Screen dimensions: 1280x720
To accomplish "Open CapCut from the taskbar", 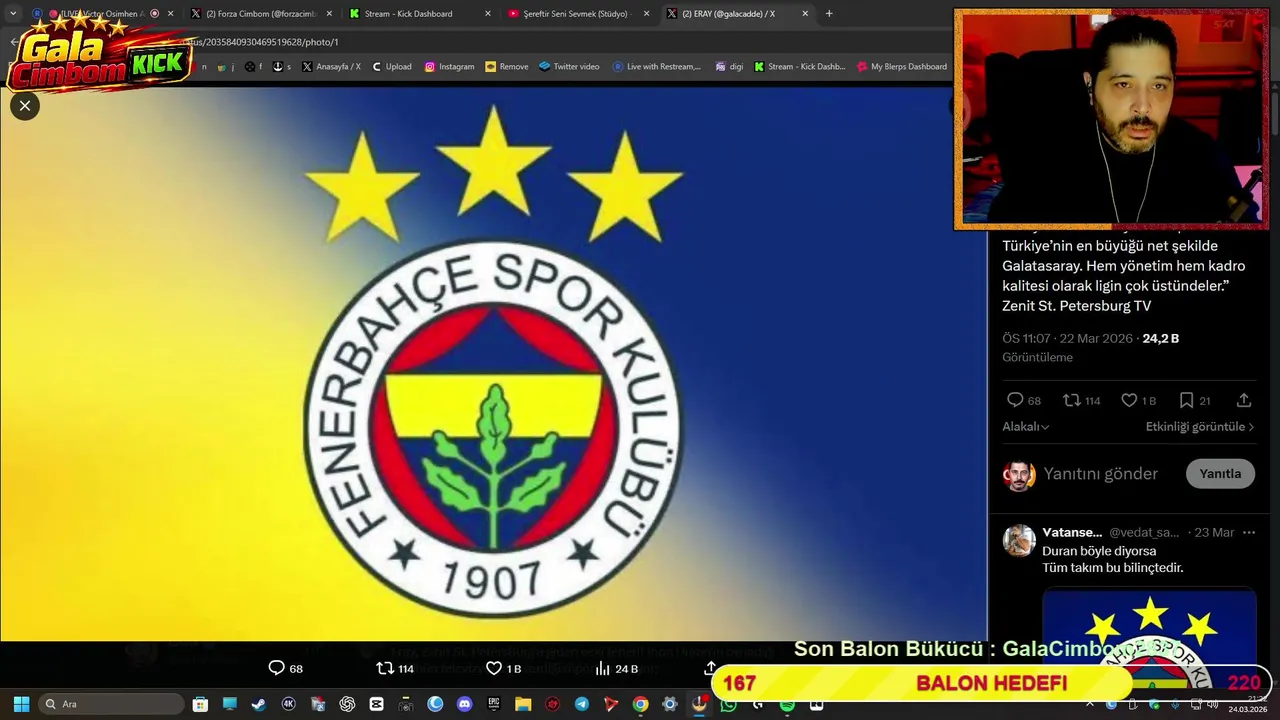I will 376,704.
